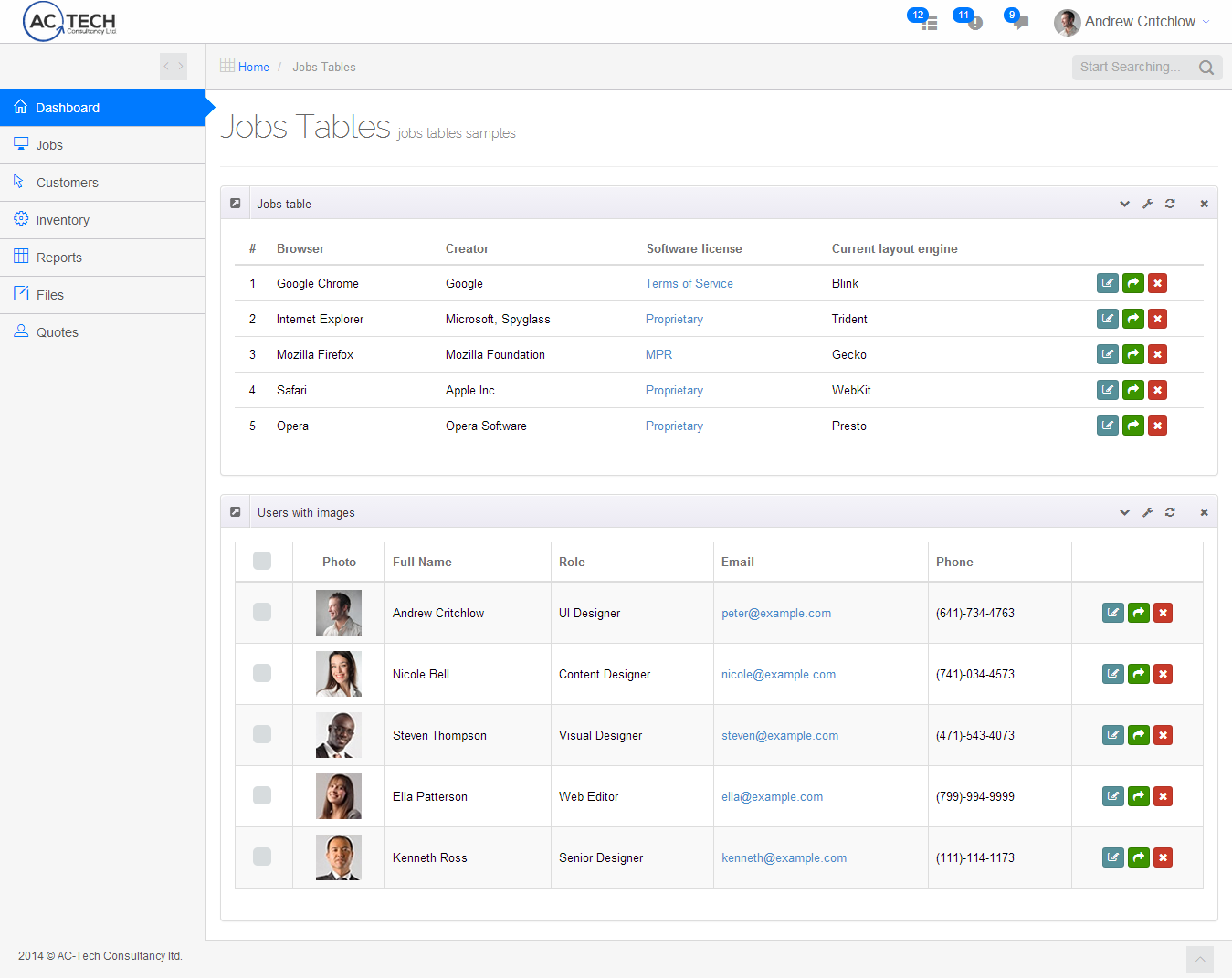Click the AC Tech logo
The image size is (1232, 978).
(70, 22)
